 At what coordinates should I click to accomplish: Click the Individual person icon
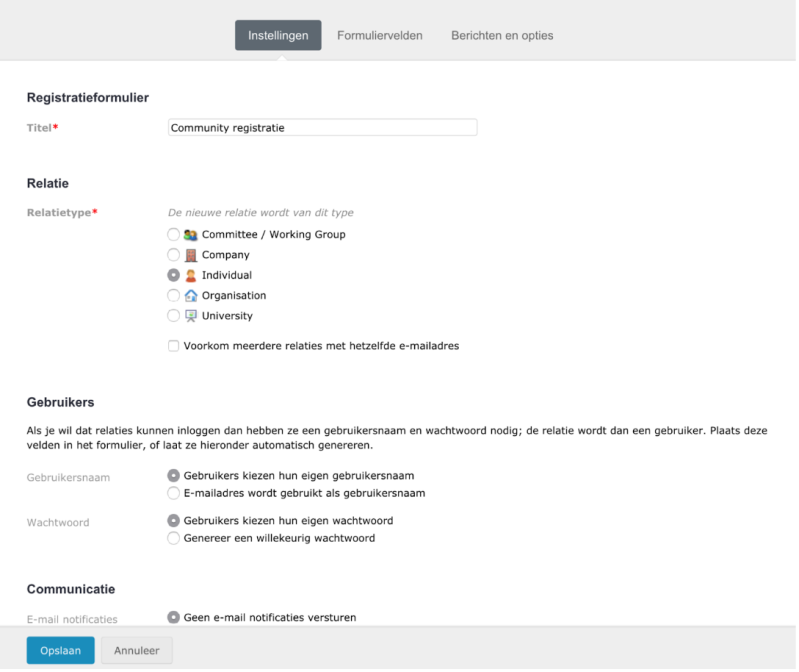click(191, 276)
